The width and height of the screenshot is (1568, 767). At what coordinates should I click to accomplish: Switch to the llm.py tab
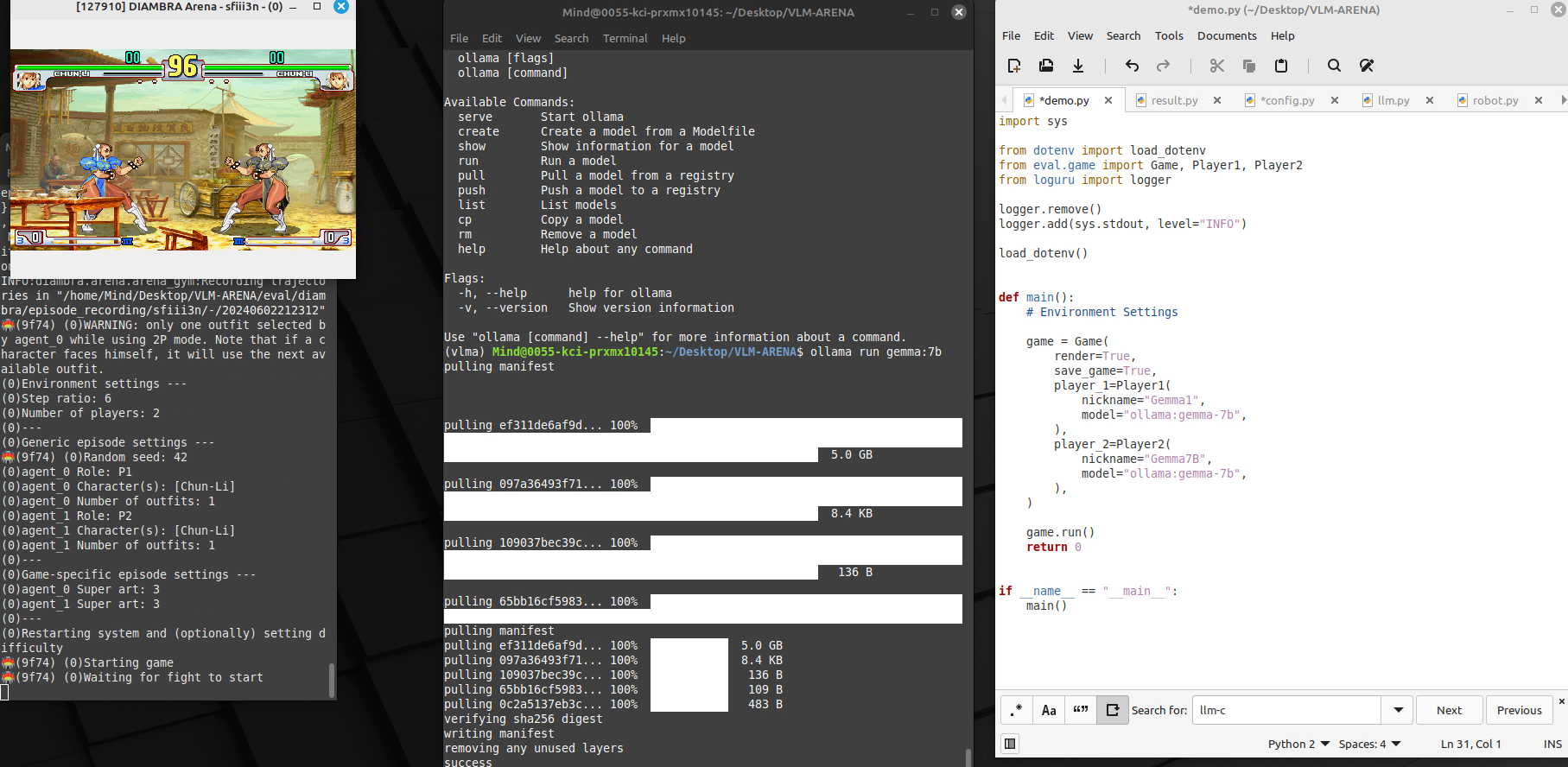(1393, 100)
